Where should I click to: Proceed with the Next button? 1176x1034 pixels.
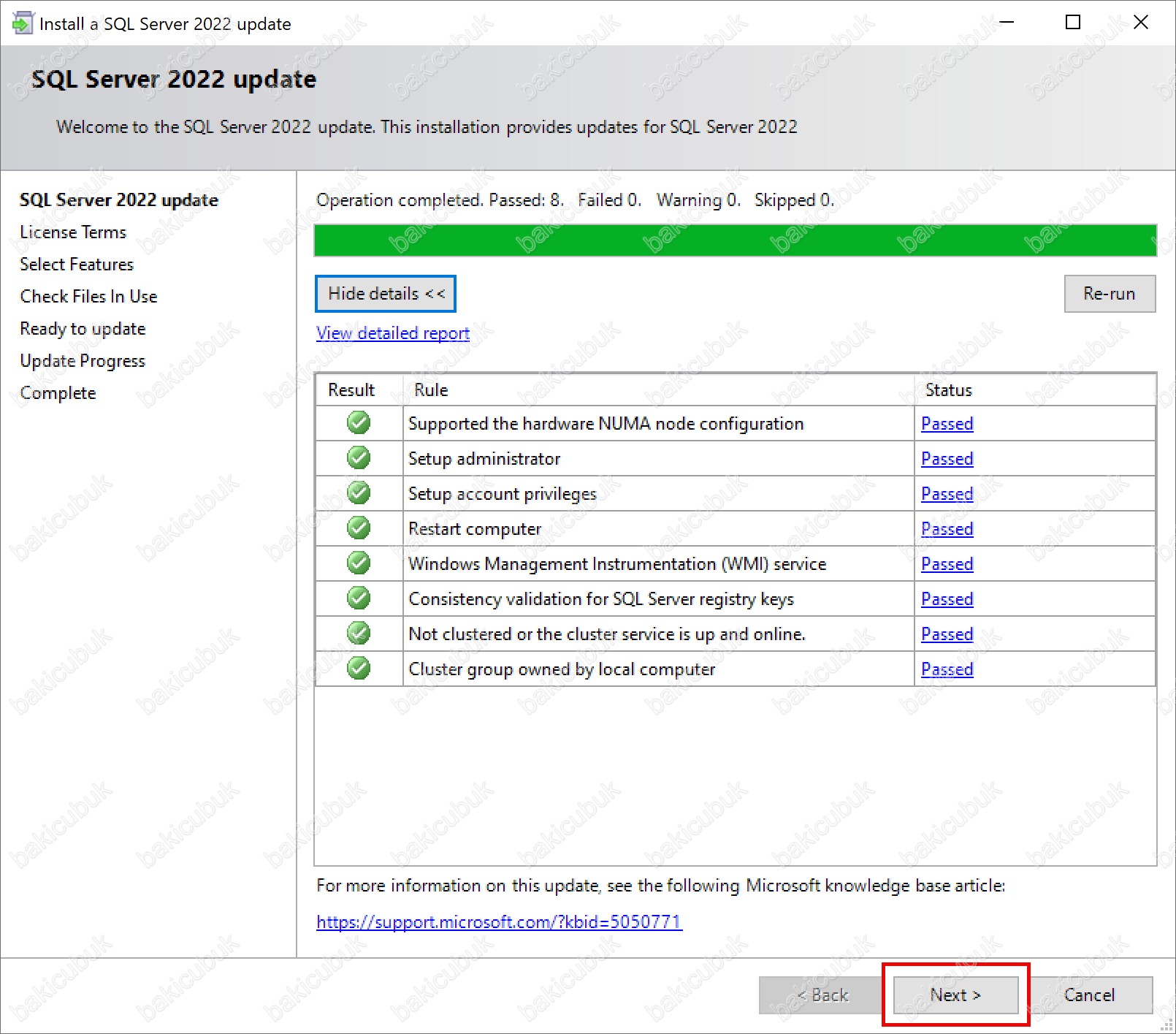pos(955,995)
